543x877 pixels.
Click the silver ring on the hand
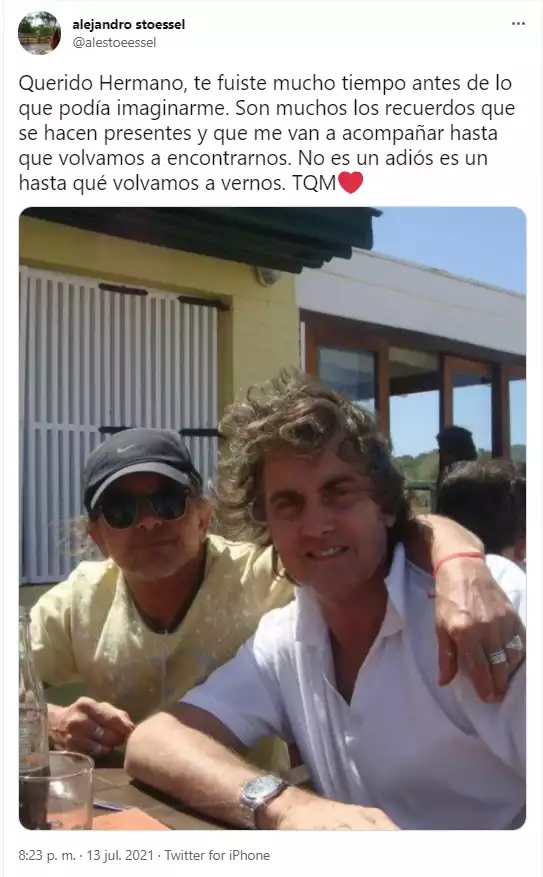[x=498, y=656]
